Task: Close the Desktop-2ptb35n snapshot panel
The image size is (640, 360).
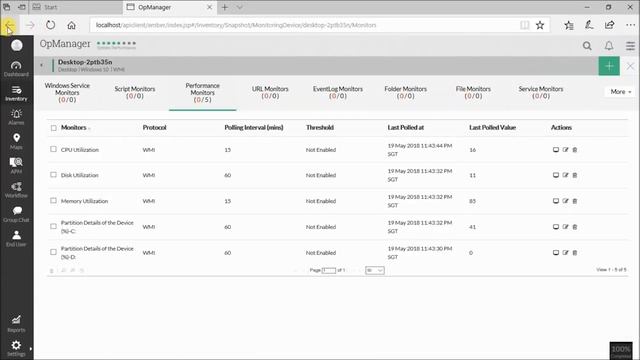Action: 630,66
